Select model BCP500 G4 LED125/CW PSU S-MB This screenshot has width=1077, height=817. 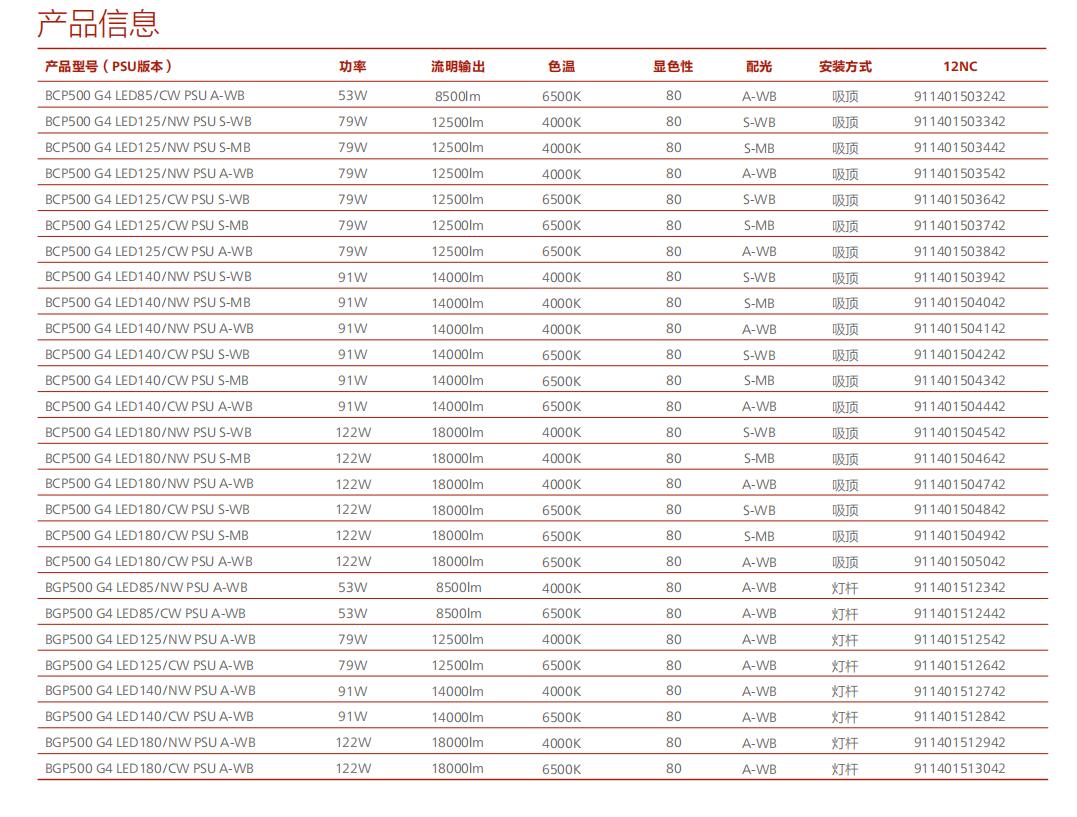coord(147,225)
